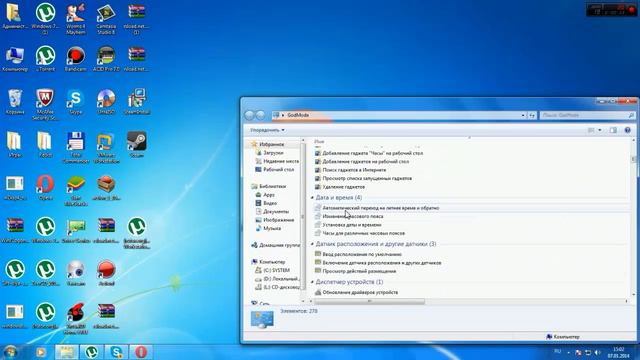Click the Windows Start orb
Image resolution: width=640 pixels, height=360 pixels.
(10, 351)
